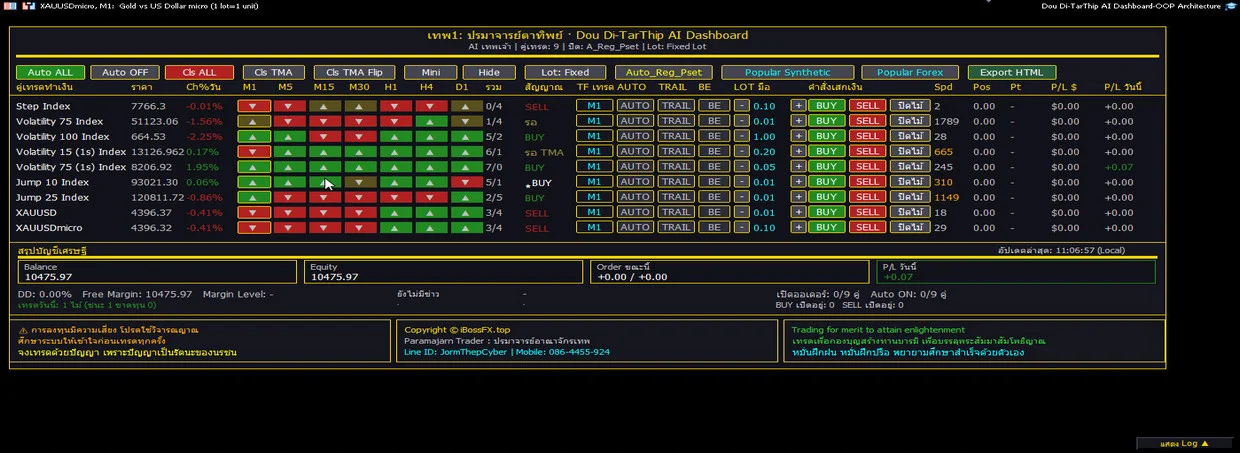
Task: Switch to Popular Forex pair set
Action: tap(910, 72)
